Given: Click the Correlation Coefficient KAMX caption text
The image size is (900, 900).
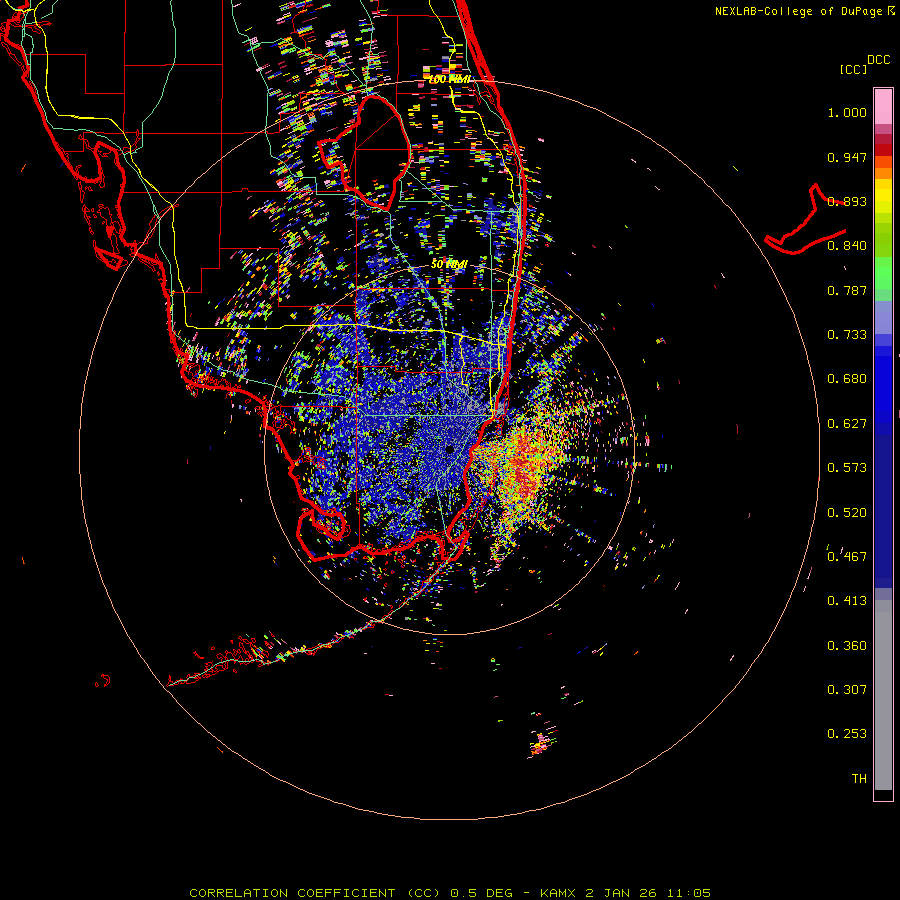Looking at the screenshot, I should coord(450,893).
